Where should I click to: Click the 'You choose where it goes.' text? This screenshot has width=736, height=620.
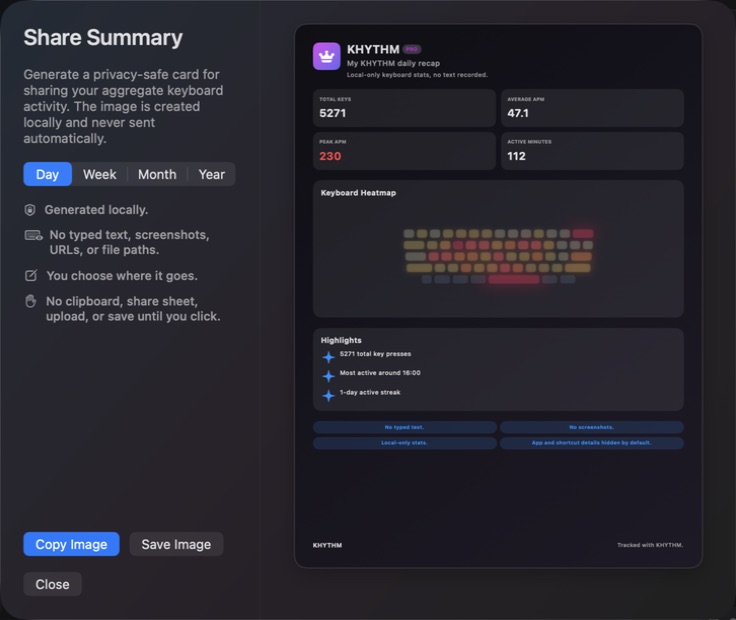tap(122, 276)
